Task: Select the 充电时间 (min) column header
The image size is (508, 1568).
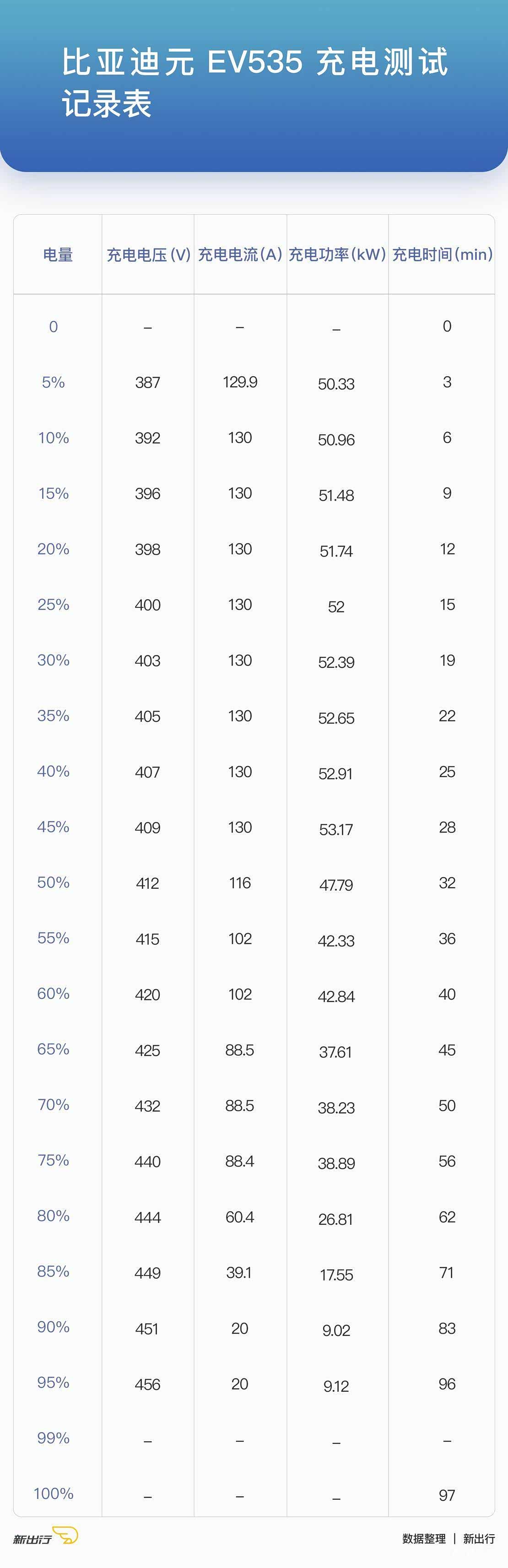Action: click(x=442, y=254)
